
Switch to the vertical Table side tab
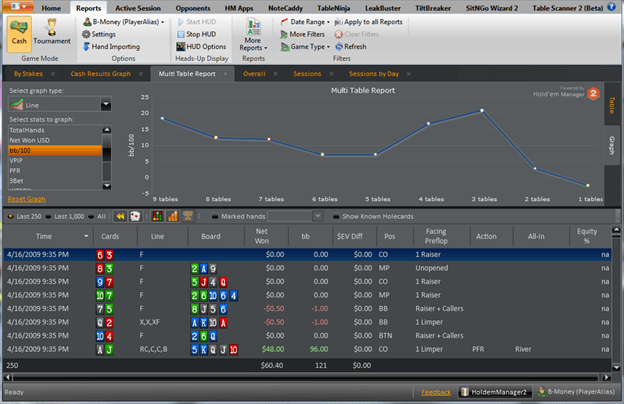pos(612,105)
